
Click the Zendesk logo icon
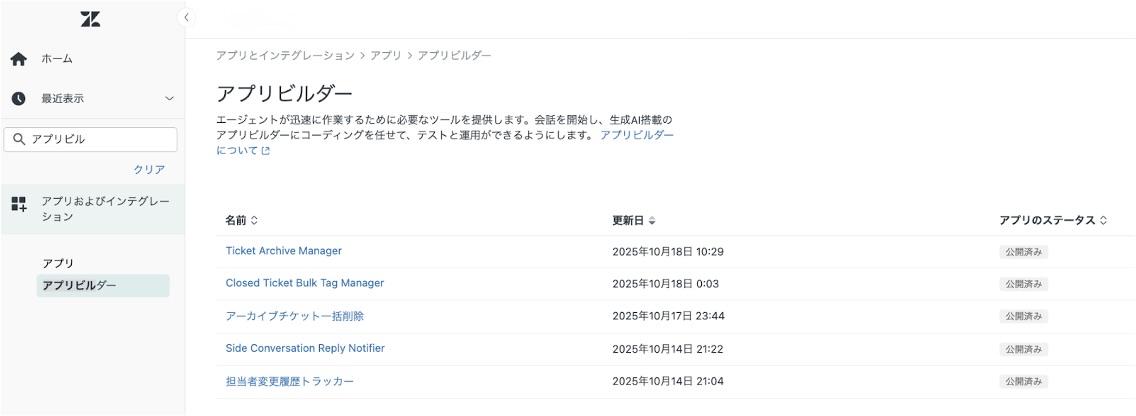pyautogui.click(x=90, y=20)
